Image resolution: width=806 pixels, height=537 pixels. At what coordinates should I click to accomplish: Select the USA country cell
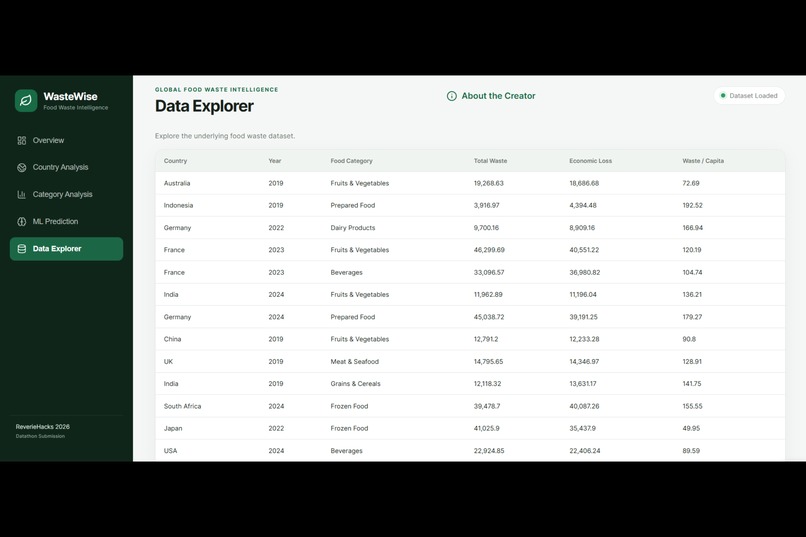[x=170, y=451]
